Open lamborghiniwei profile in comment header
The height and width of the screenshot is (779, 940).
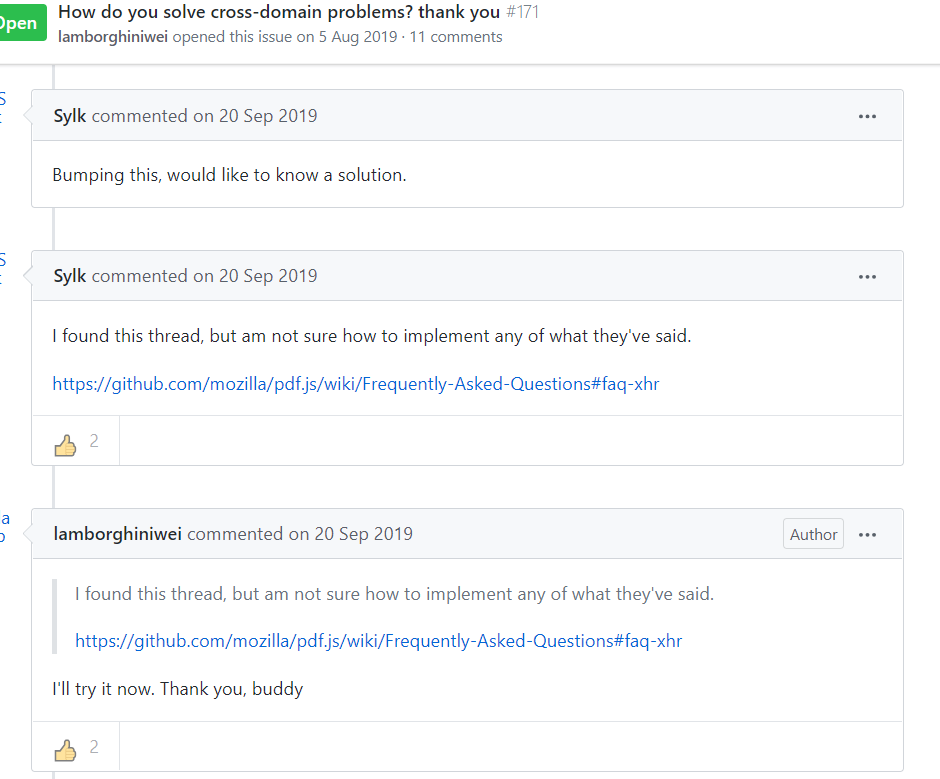click(x=117, y=534)
